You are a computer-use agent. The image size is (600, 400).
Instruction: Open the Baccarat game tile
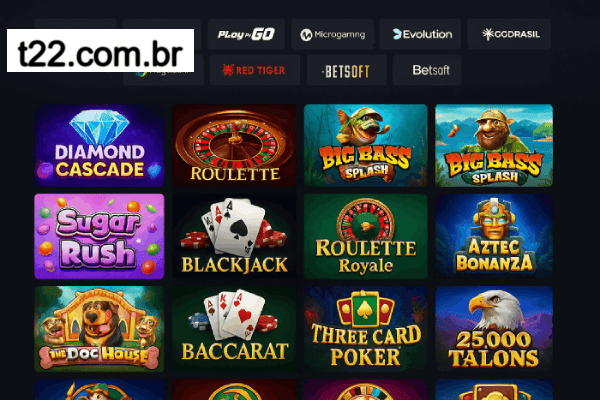[234, 329]
